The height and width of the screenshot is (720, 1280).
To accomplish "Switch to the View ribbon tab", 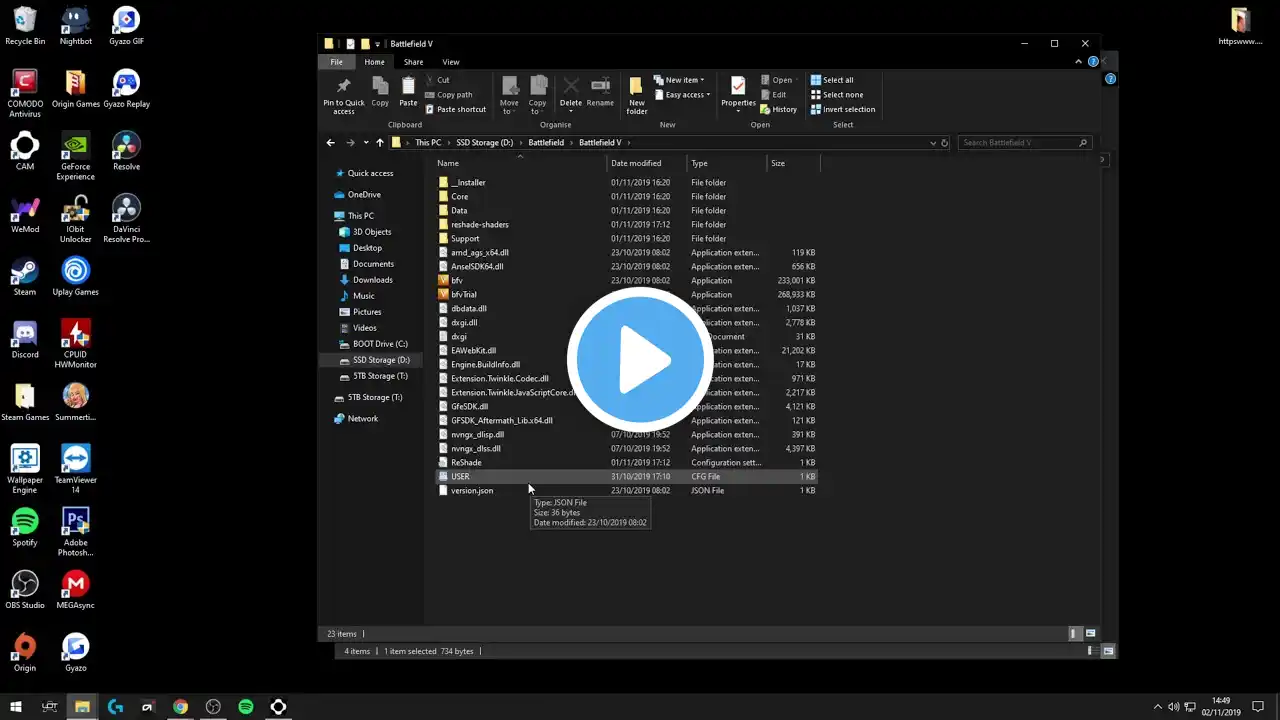I will (451, 62).
